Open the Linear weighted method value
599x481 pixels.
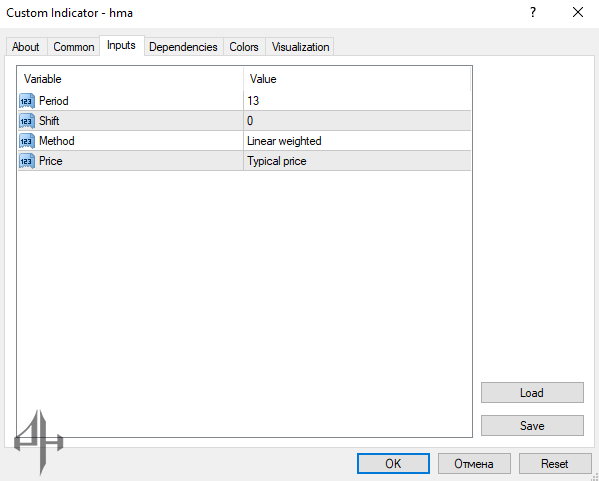[x=357, y=141]
